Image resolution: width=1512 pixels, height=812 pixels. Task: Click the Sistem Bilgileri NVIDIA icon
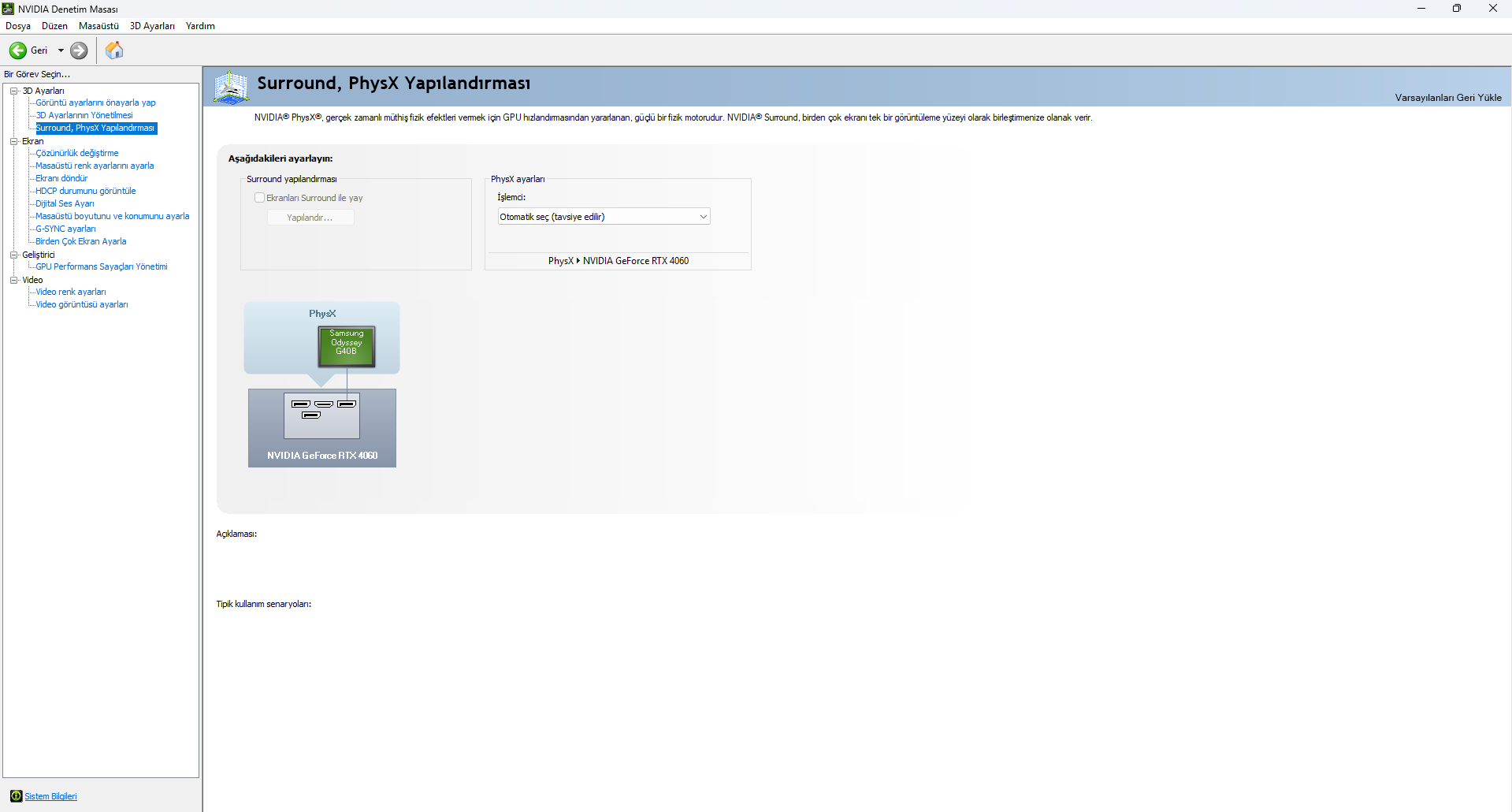[16, 796]
